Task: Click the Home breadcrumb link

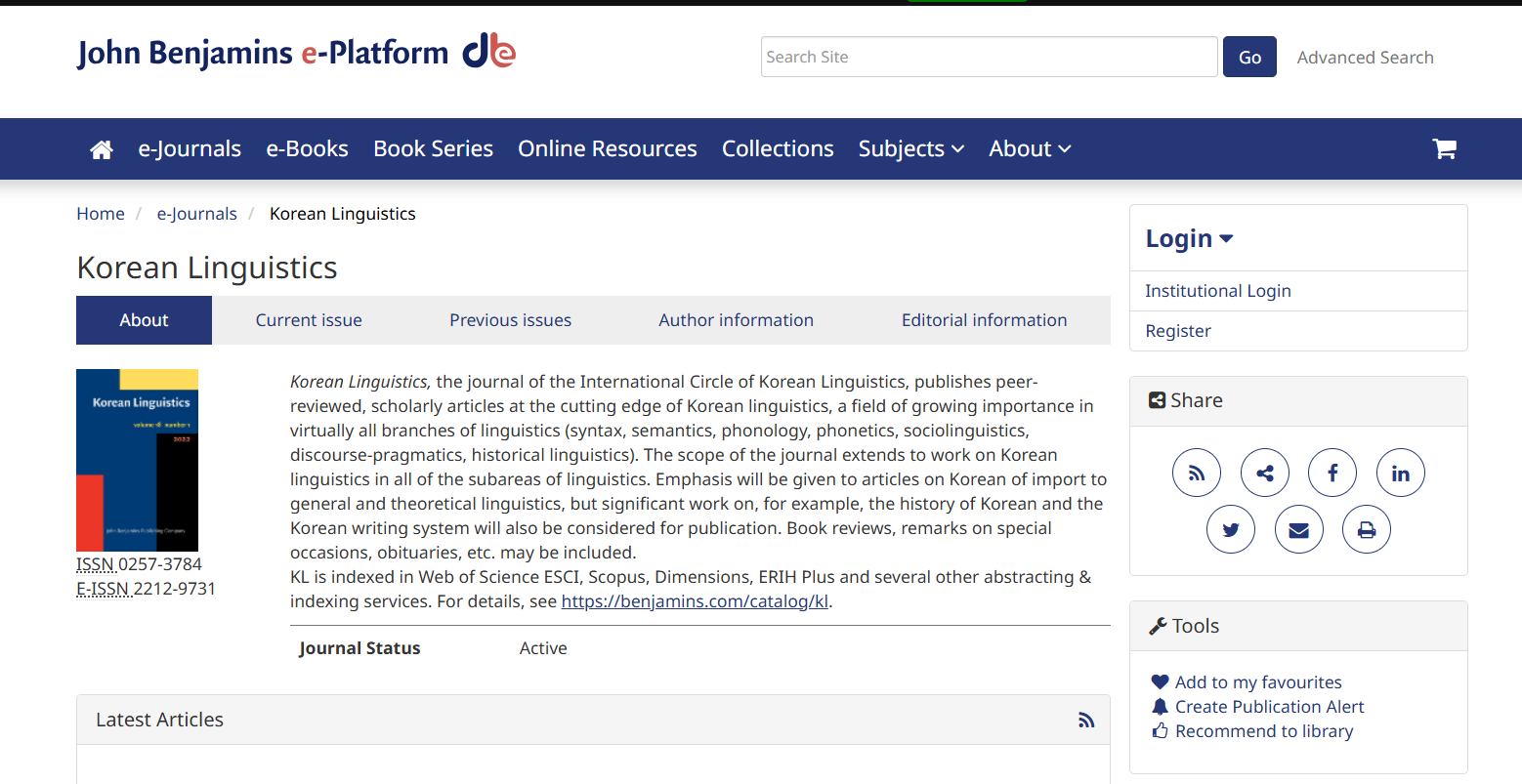Action: (x=101, y=214)
